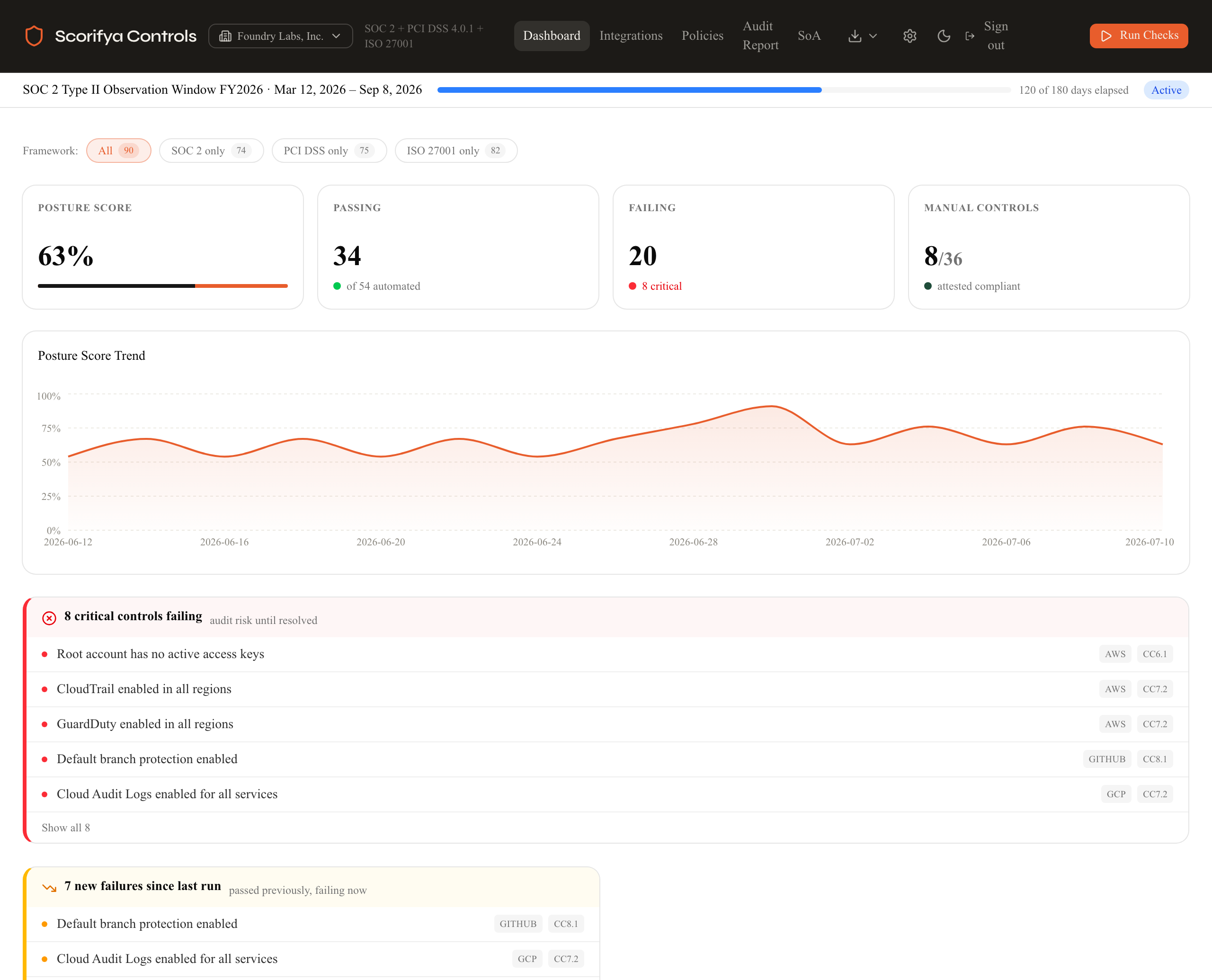The width and height of the screenshot is (1212, 980).
Task: Filter by PCI DSS only
Action: 329,151
